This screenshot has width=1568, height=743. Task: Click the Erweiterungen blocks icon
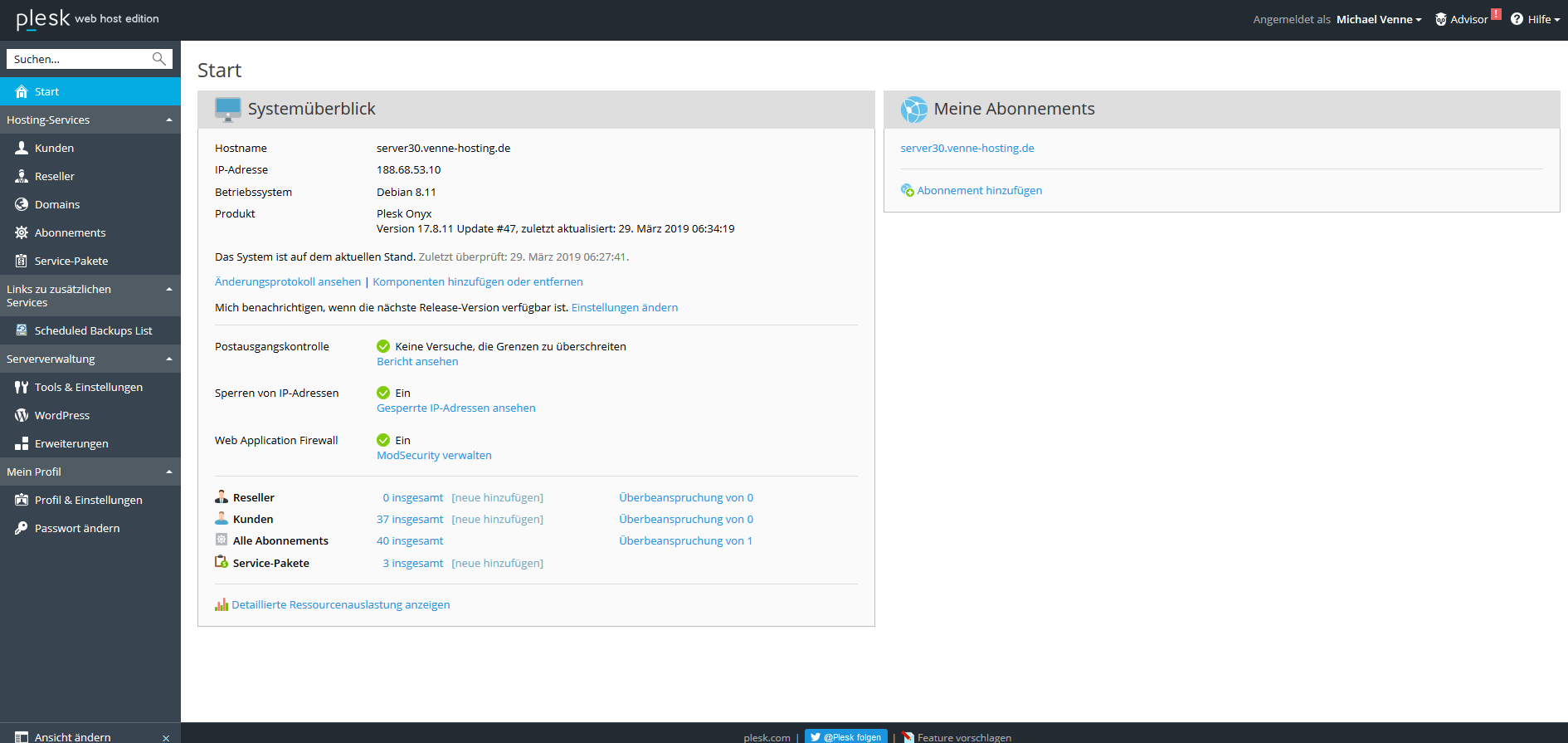click(22, 443)
